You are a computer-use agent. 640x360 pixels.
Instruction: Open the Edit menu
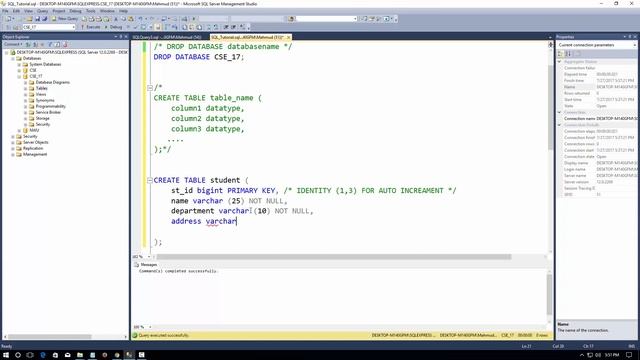click(x=16, y=11)
